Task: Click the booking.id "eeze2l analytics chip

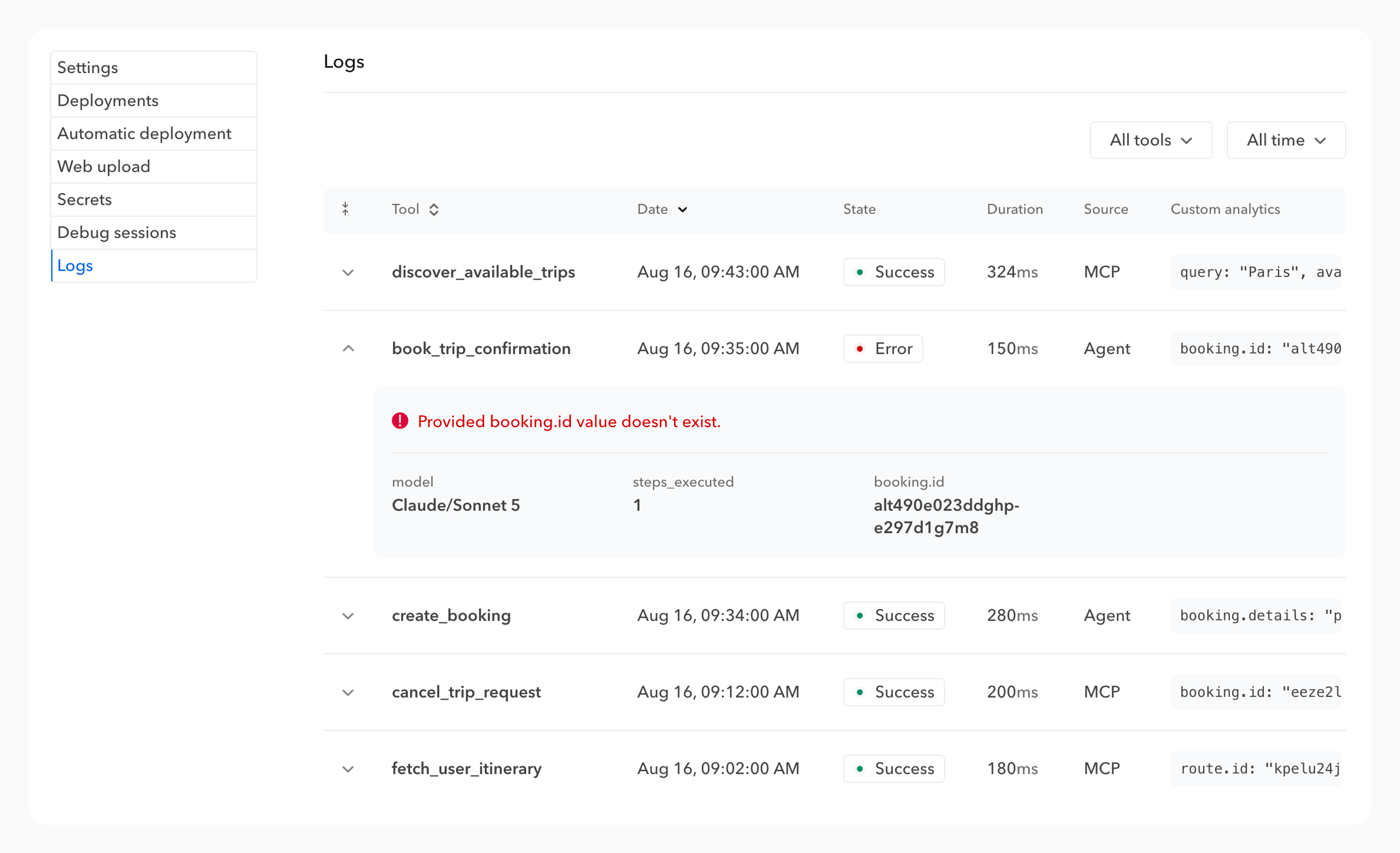Action: click(1256, 692)
